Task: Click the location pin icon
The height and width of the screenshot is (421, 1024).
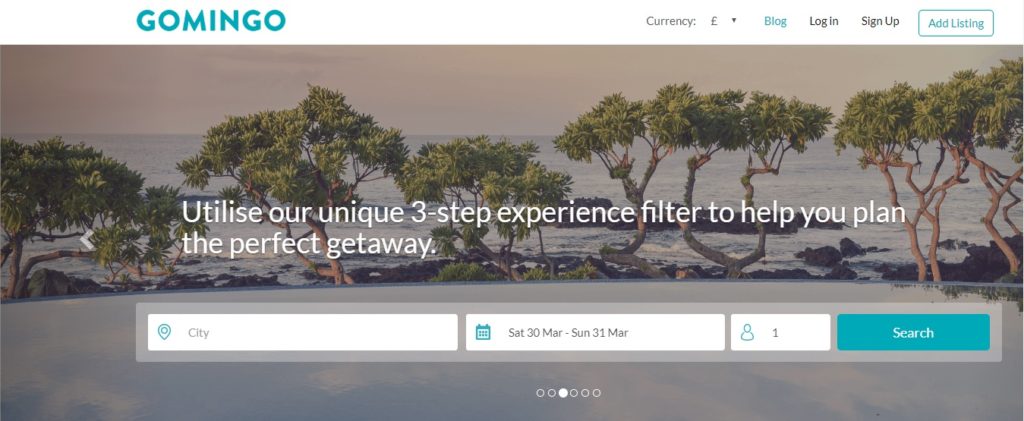Action: (x=165, y=332)
